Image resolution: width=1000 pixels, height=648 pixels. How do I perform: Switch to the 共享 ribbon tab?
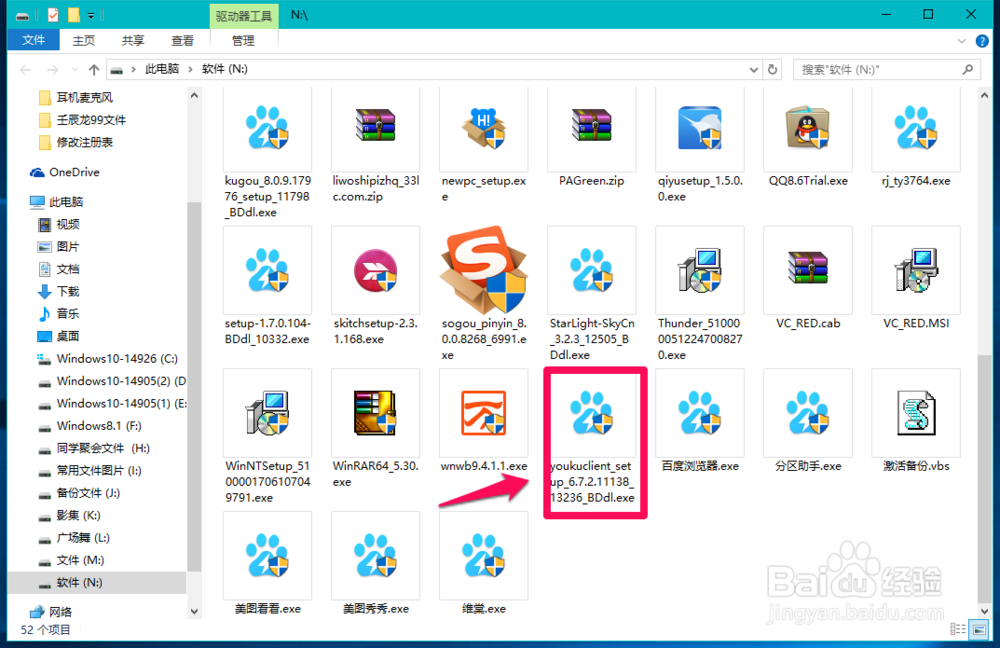click(133, 40)
